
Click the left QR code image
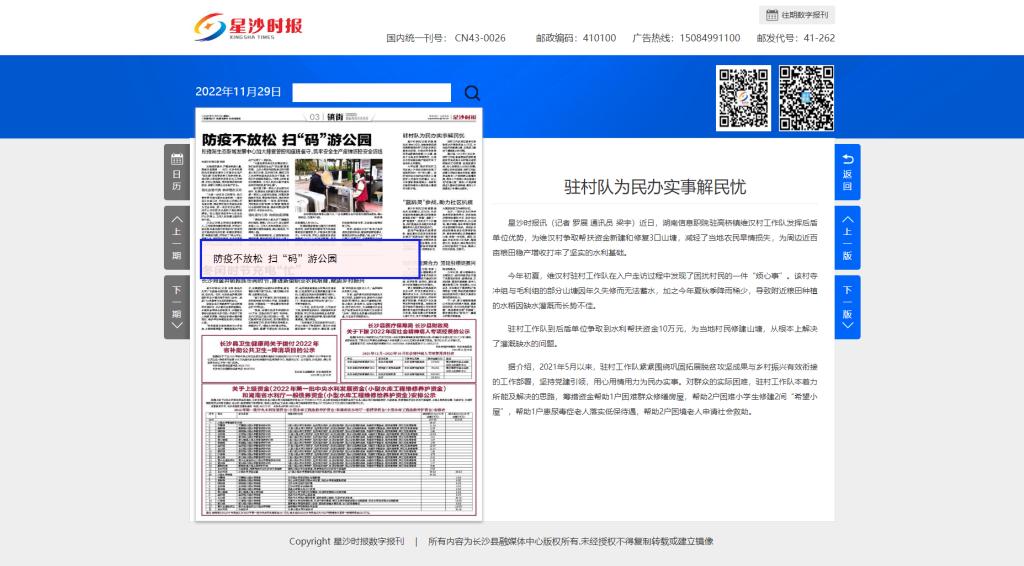[x=743, y=97]
